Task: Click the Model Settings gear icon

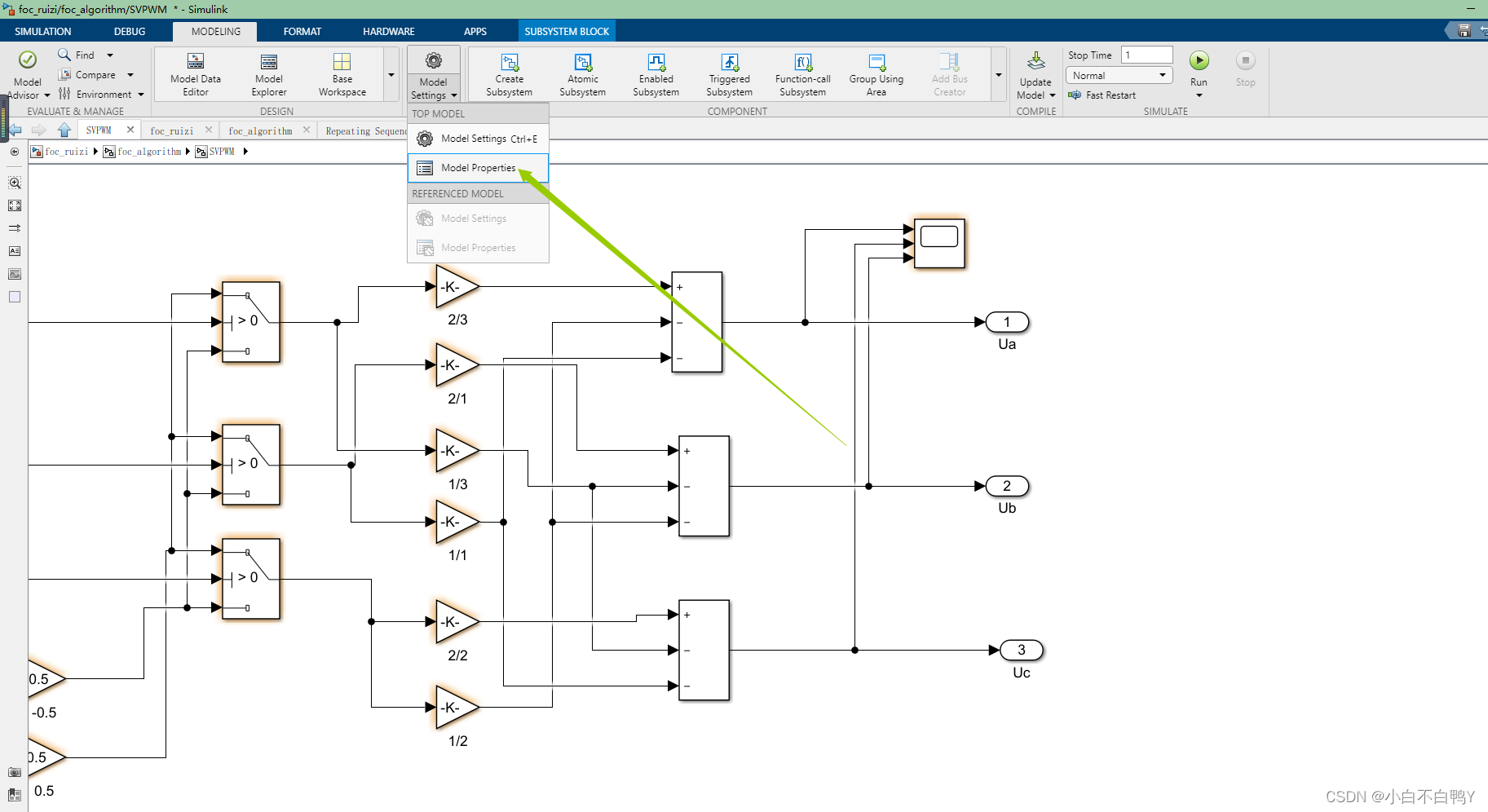Action: 434,60
